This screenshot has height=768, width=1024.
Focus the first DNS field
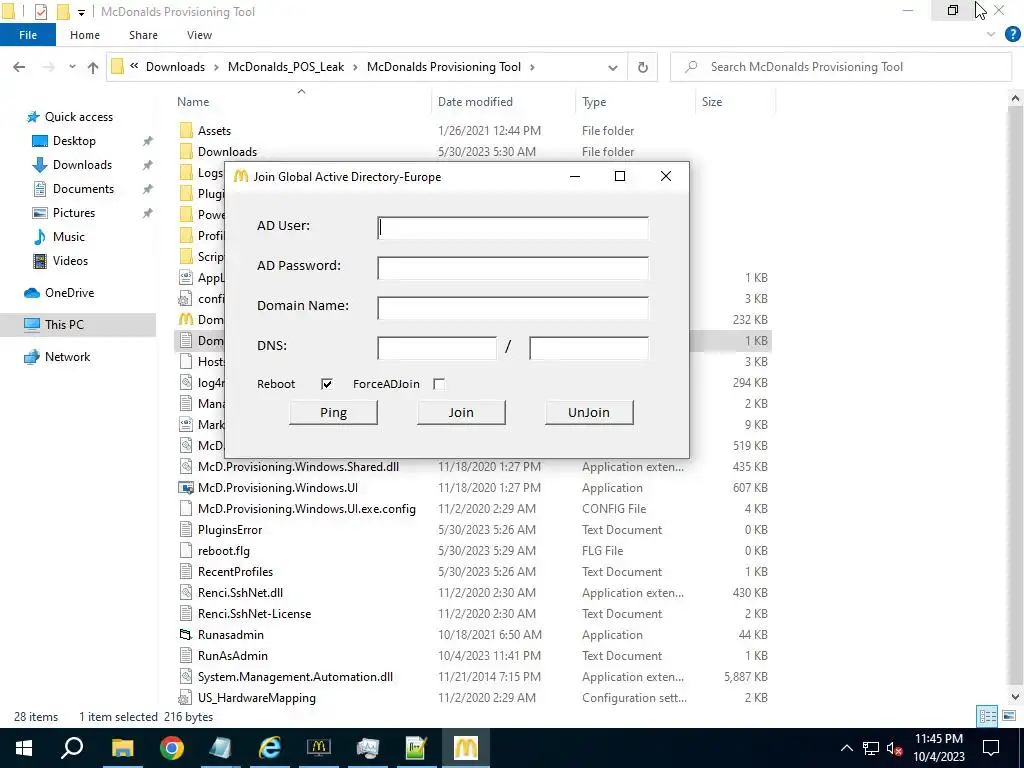click(x=437, y=347)
